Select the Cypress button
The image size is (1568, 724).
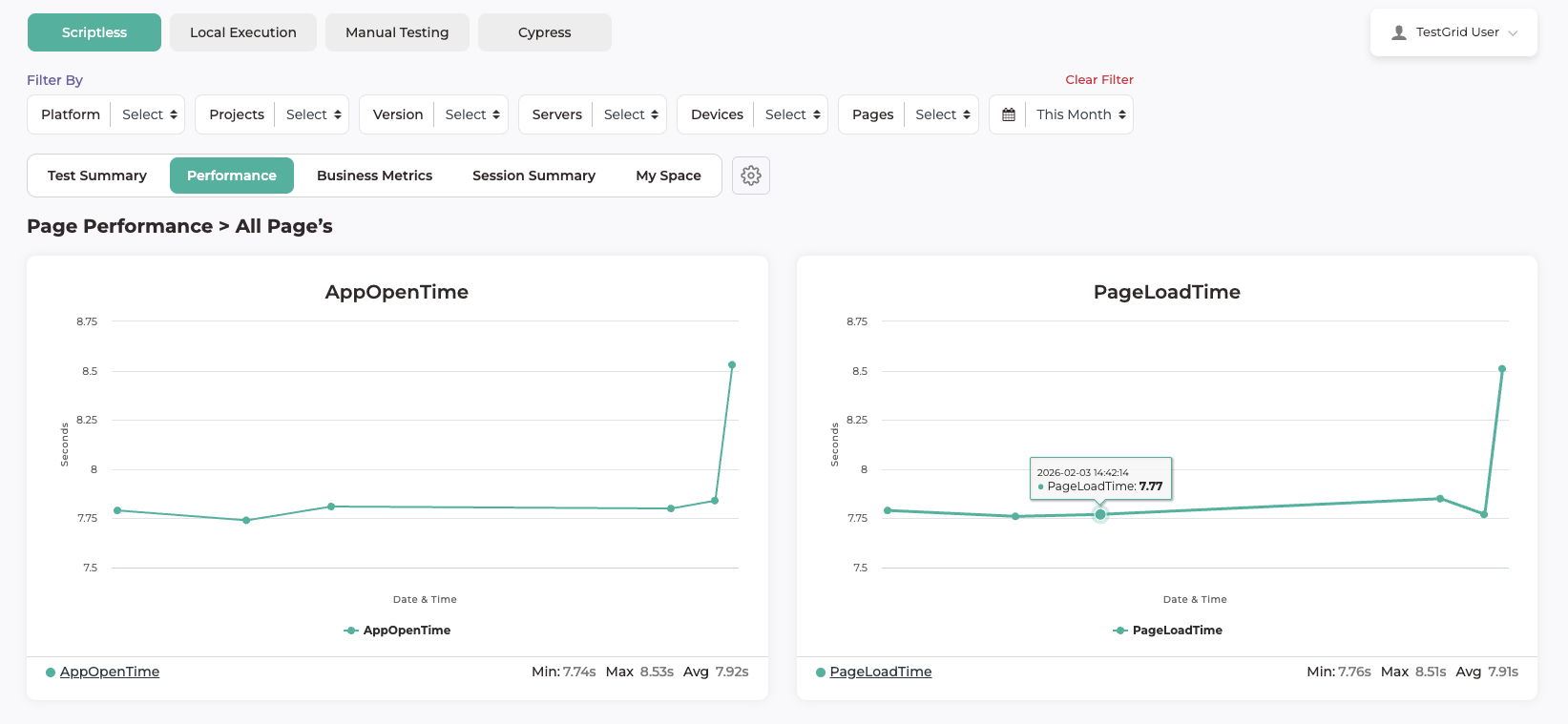click(x=544, y=32)
